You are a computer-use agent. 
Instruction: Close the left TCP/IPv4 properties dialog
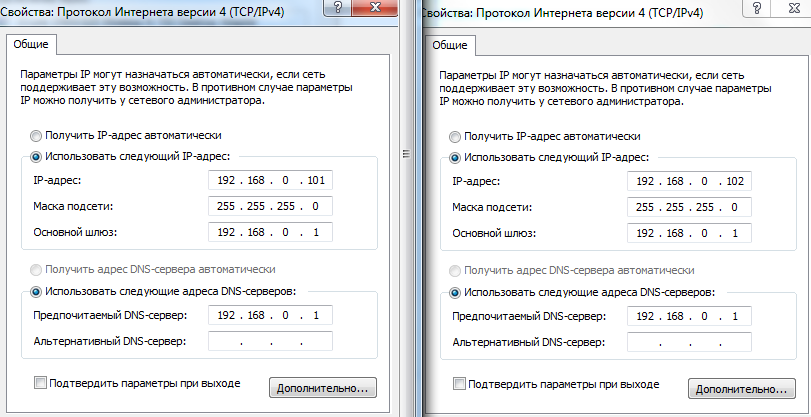point(376,8)
